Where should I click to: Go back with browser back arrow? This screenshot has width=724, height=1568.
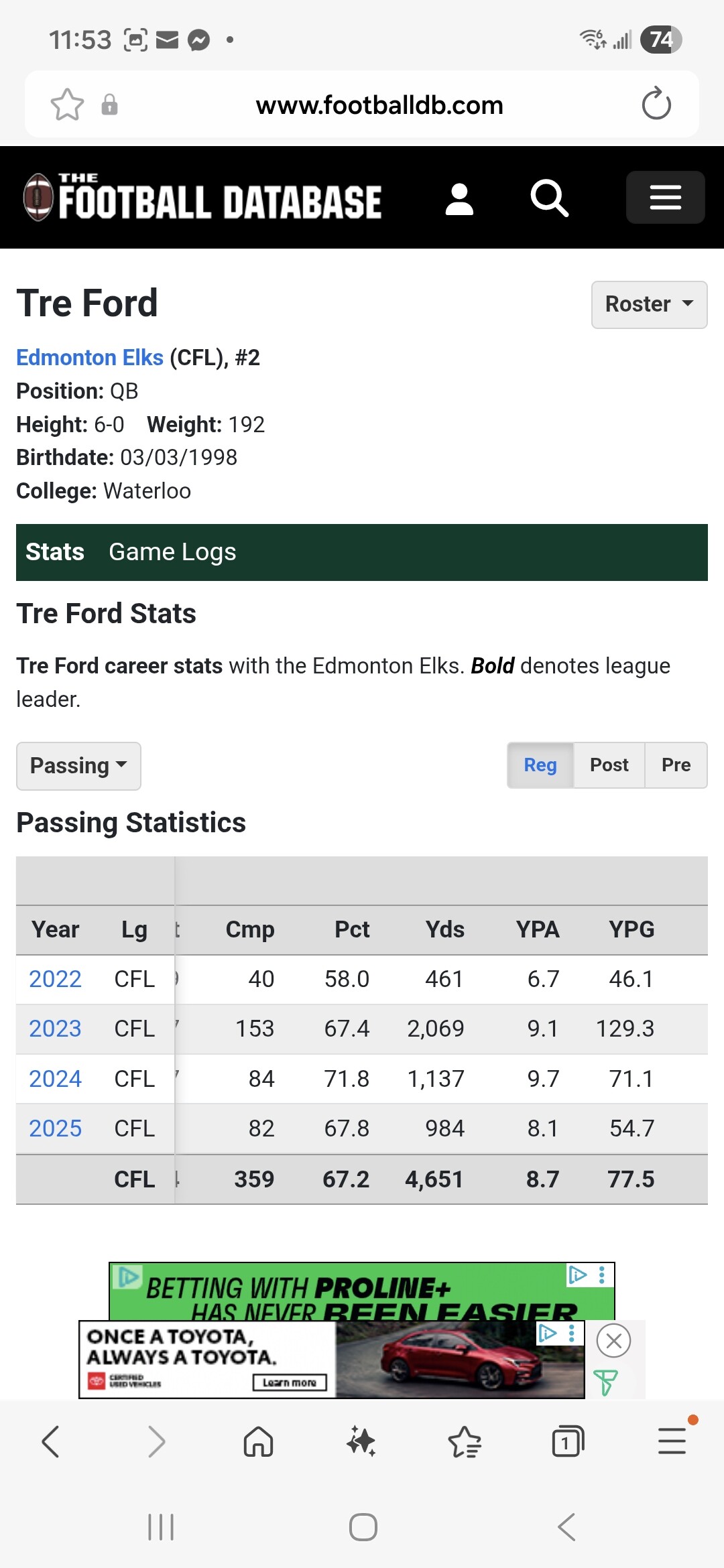coord(51,1441)
